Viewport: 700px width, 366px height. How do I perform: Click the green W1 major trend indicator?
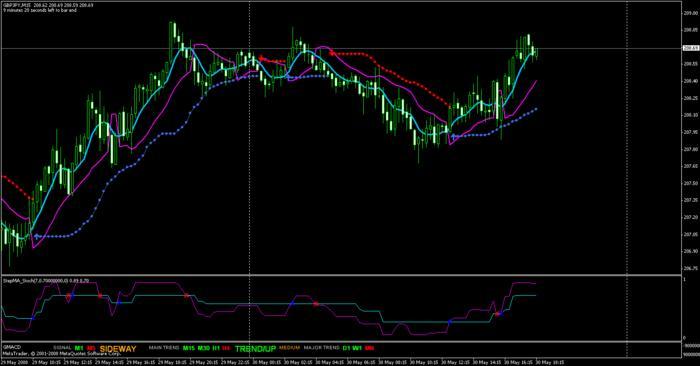coord(357,348)
